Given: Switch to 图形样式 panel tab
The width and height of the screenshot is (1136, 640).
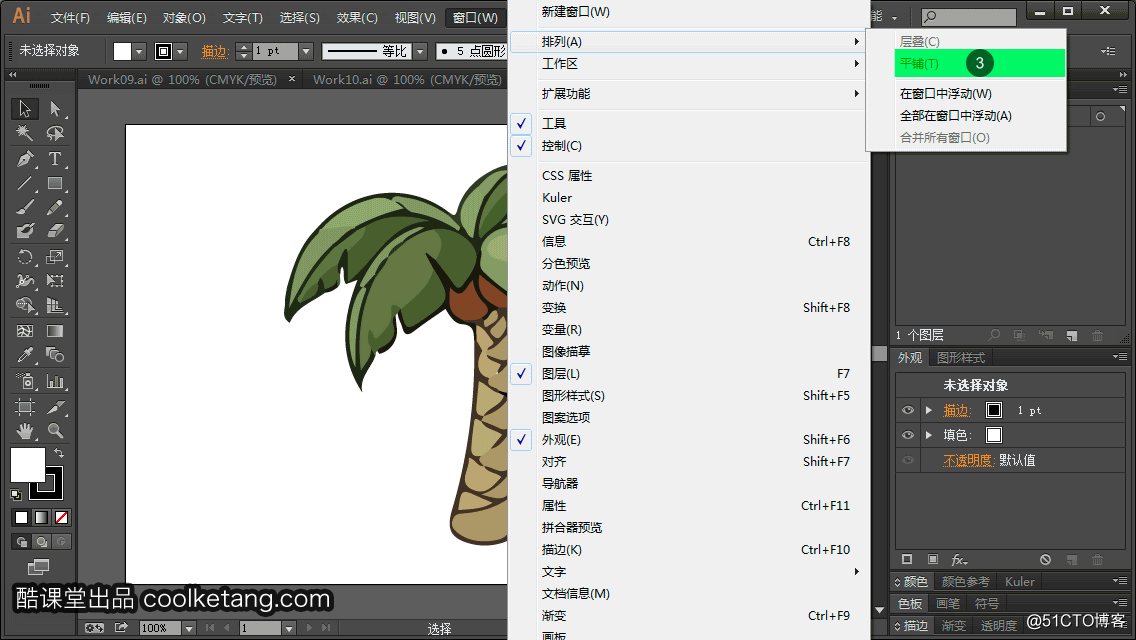Looking at the screenshot, I should [961, 358].
